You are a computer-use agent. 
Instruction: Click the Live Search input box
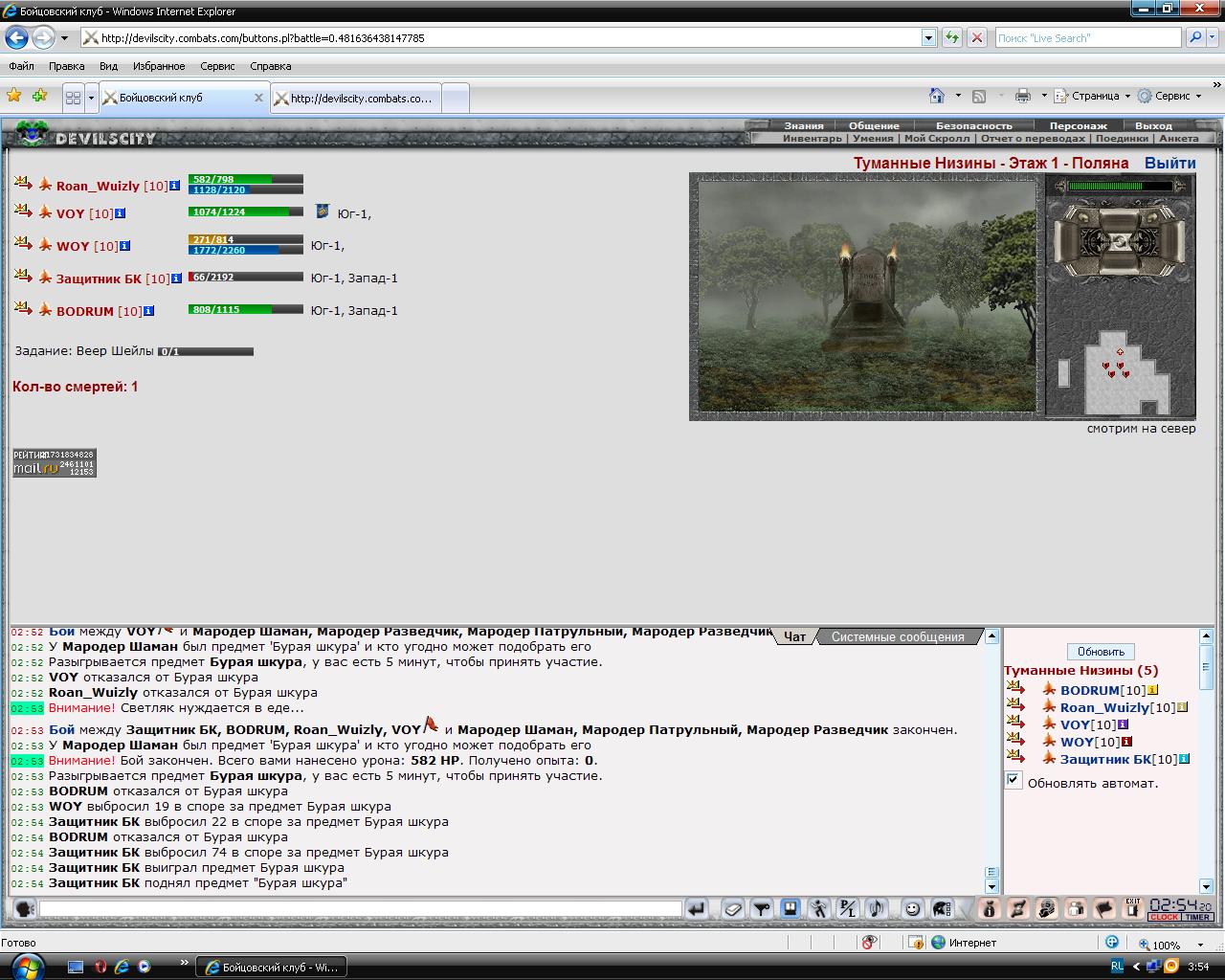(x=1088, y=38)
